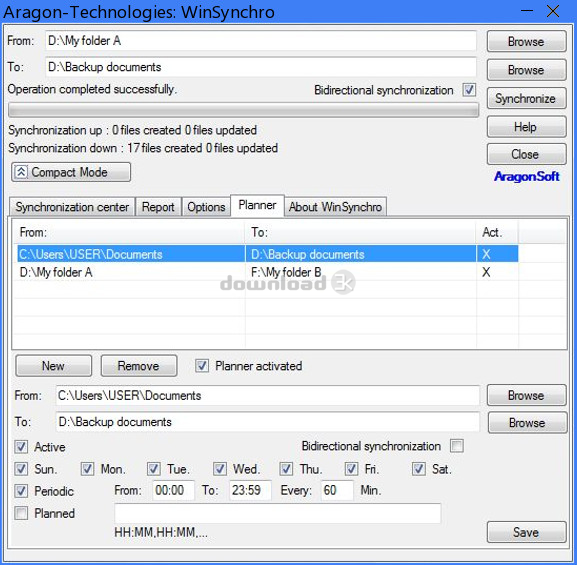Uncheck the Active checkbox

tap(21, 447)
